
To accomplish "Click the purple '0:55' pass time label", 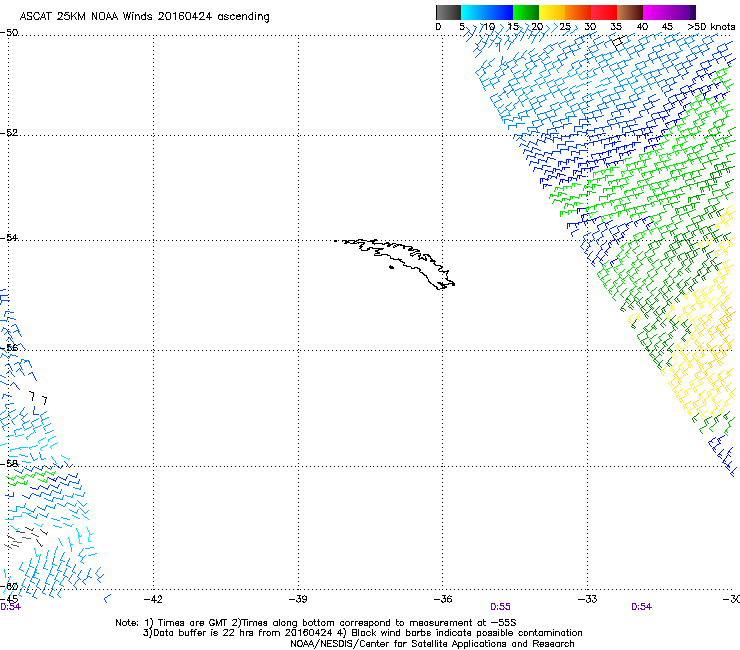I will (x=500, y=607).
